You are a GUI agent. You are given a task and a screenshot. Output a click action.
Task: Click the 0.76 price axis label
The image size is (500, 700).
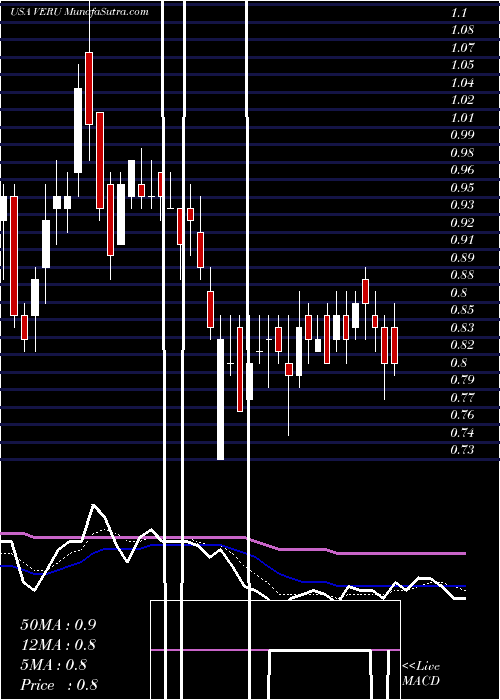tap(462, 415)
